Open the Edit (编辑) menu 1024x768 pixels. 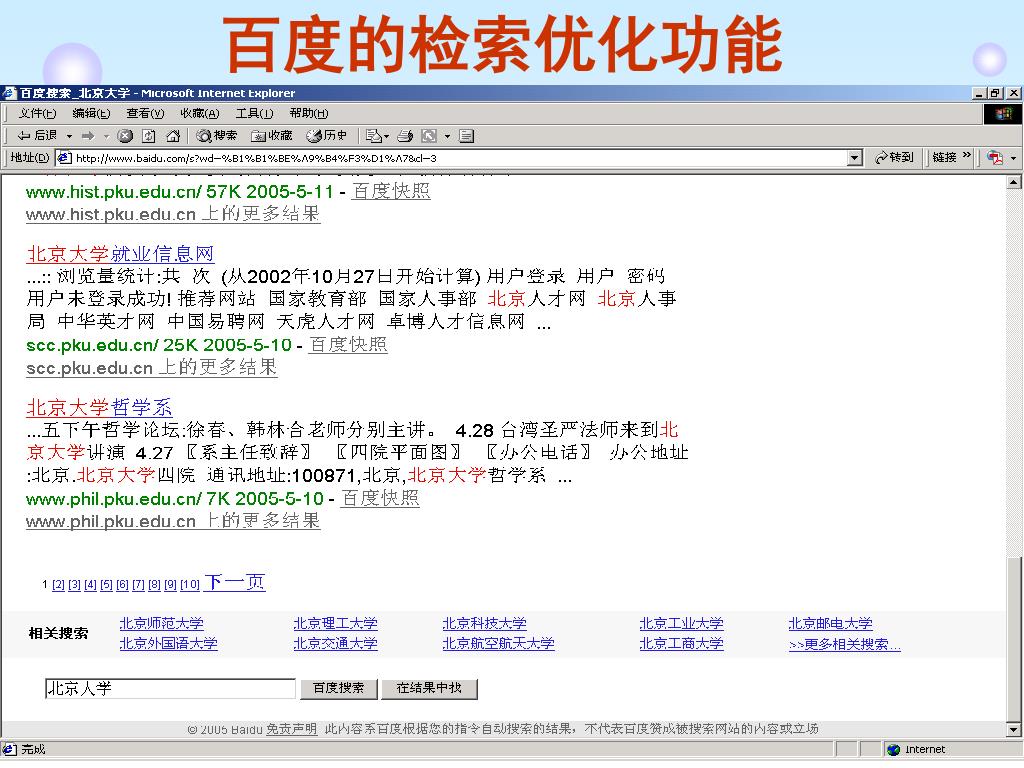[91, 114]
